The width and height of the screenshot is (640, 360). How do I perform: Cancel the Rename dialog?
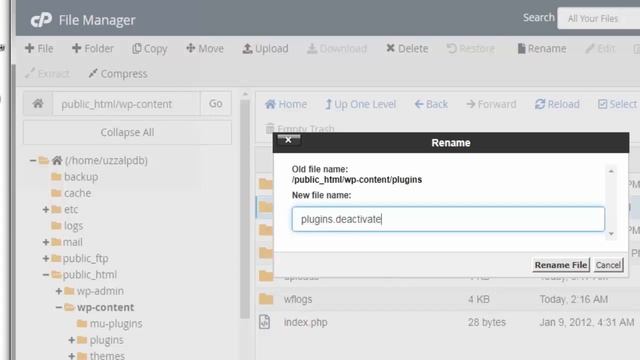point(608,265)
